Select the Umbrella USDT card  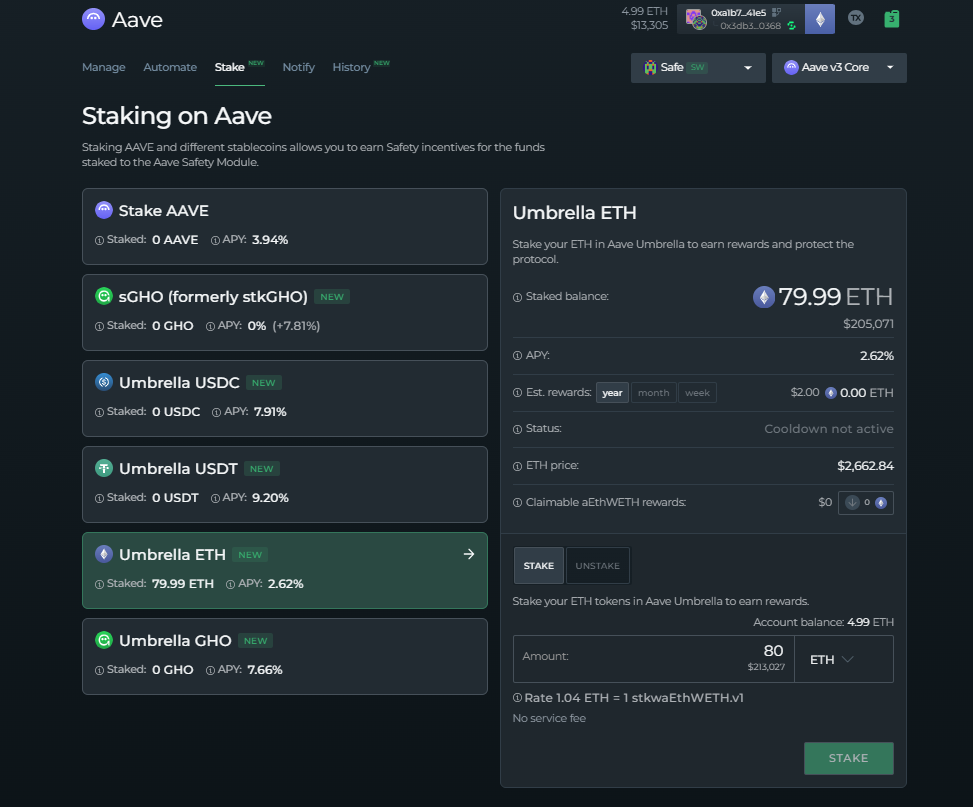click(285, 485)
